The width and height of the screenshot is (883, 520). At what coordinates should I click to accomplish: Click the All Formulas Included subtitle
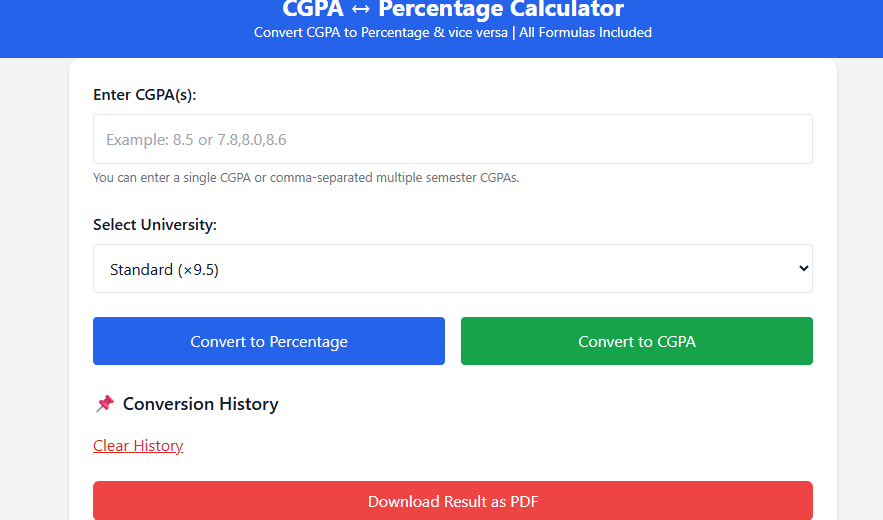[x=586, y=33]
